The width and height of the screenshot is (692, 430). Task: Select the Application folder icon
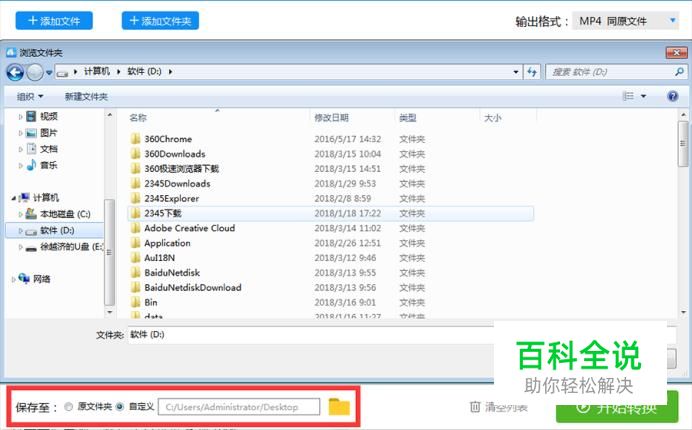pyautogui.click(x=135, y=243)
